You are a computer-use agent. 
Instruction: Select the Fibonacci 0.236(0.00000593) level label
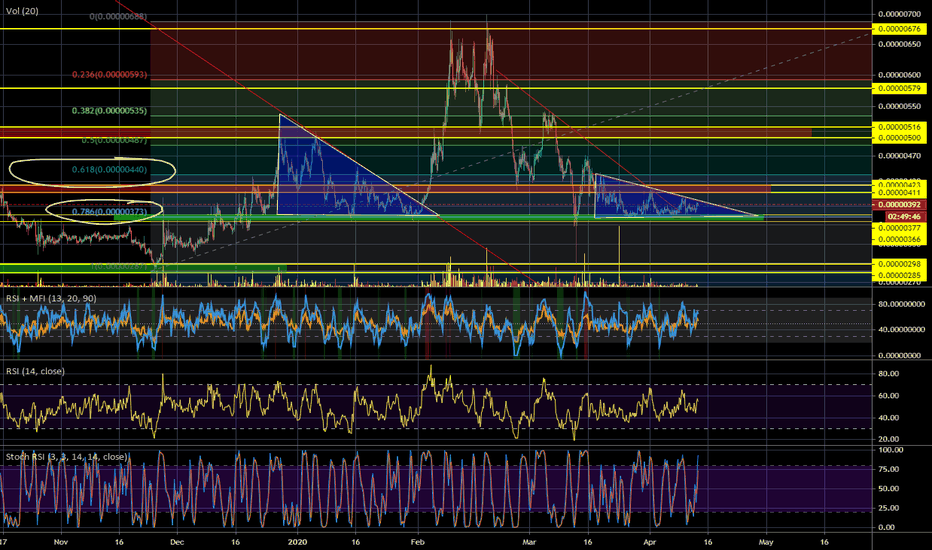click(x=109, y=75)
